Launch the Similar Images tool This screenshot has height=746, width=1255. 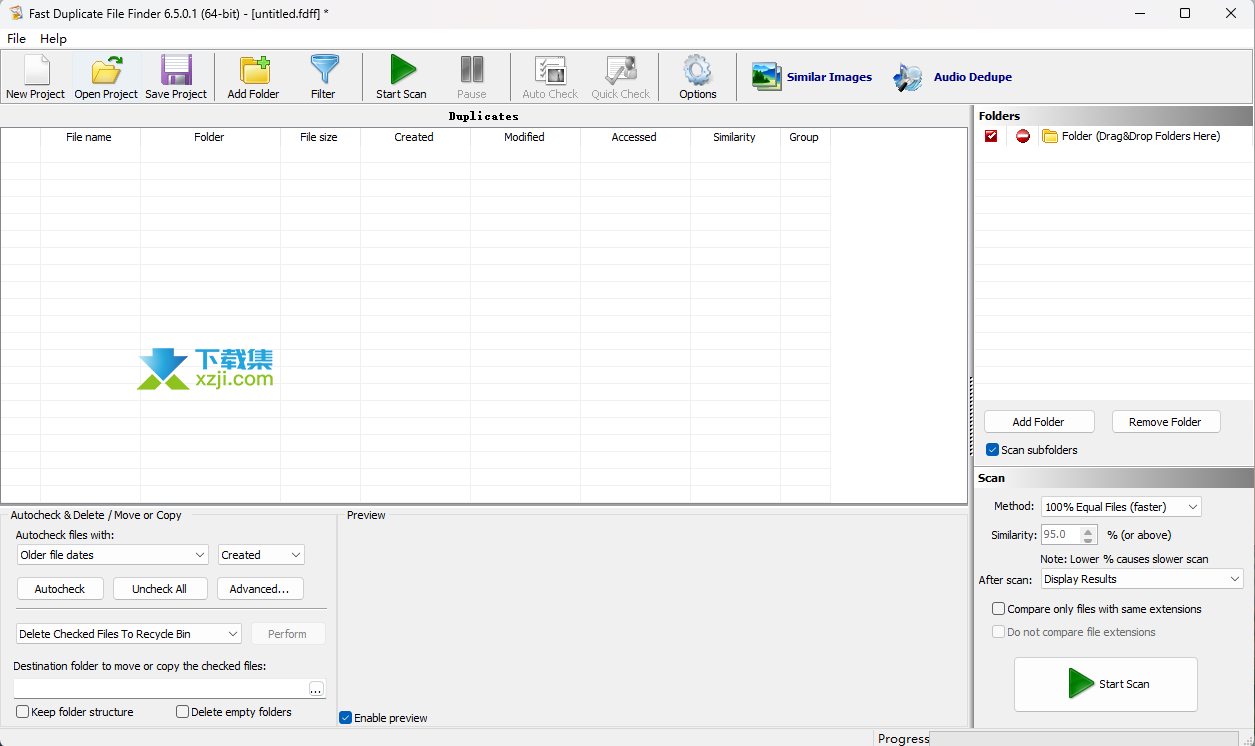point(812,77)
